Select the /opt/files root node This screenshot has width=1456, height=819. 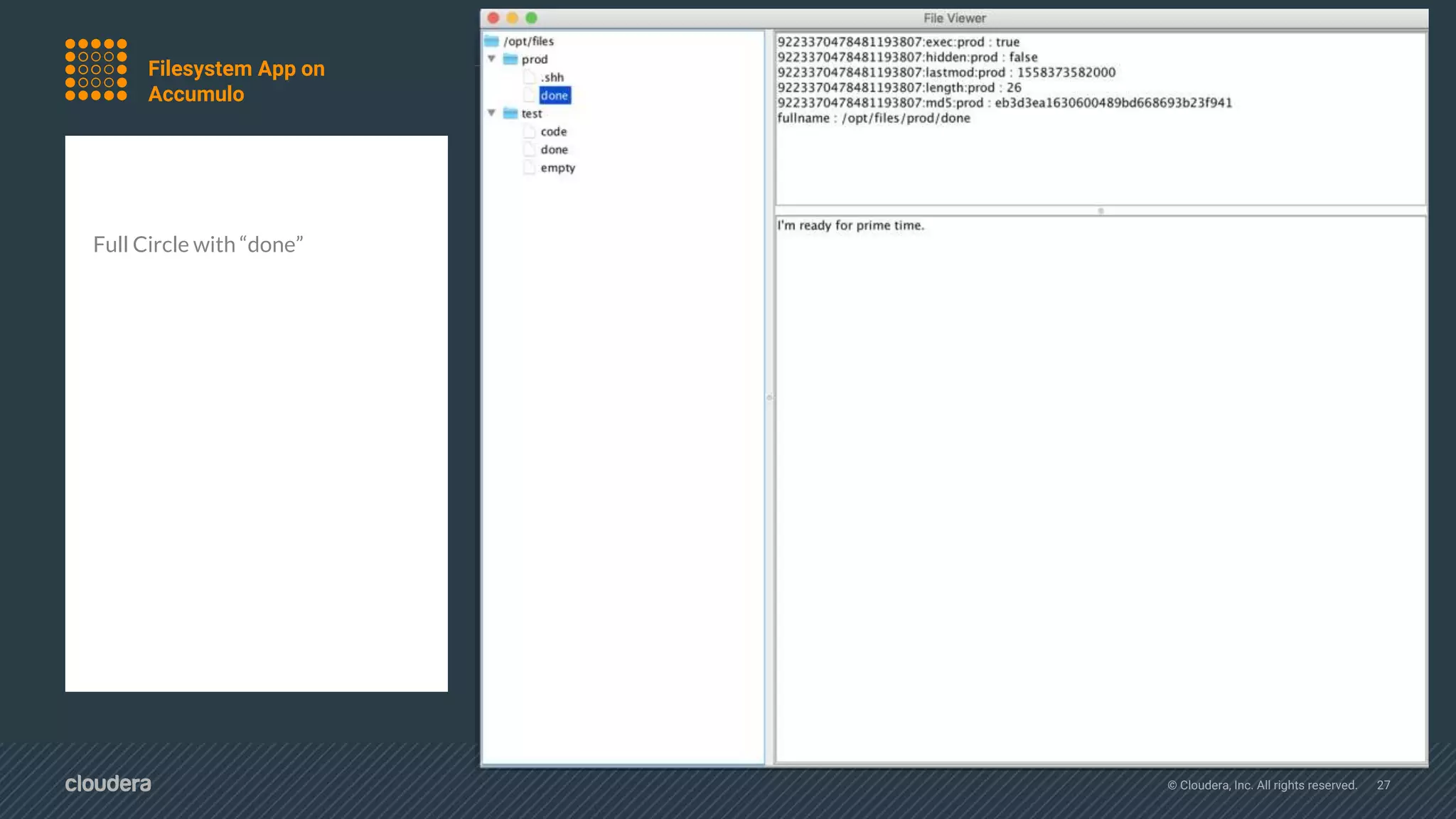[x=529, y=41]
